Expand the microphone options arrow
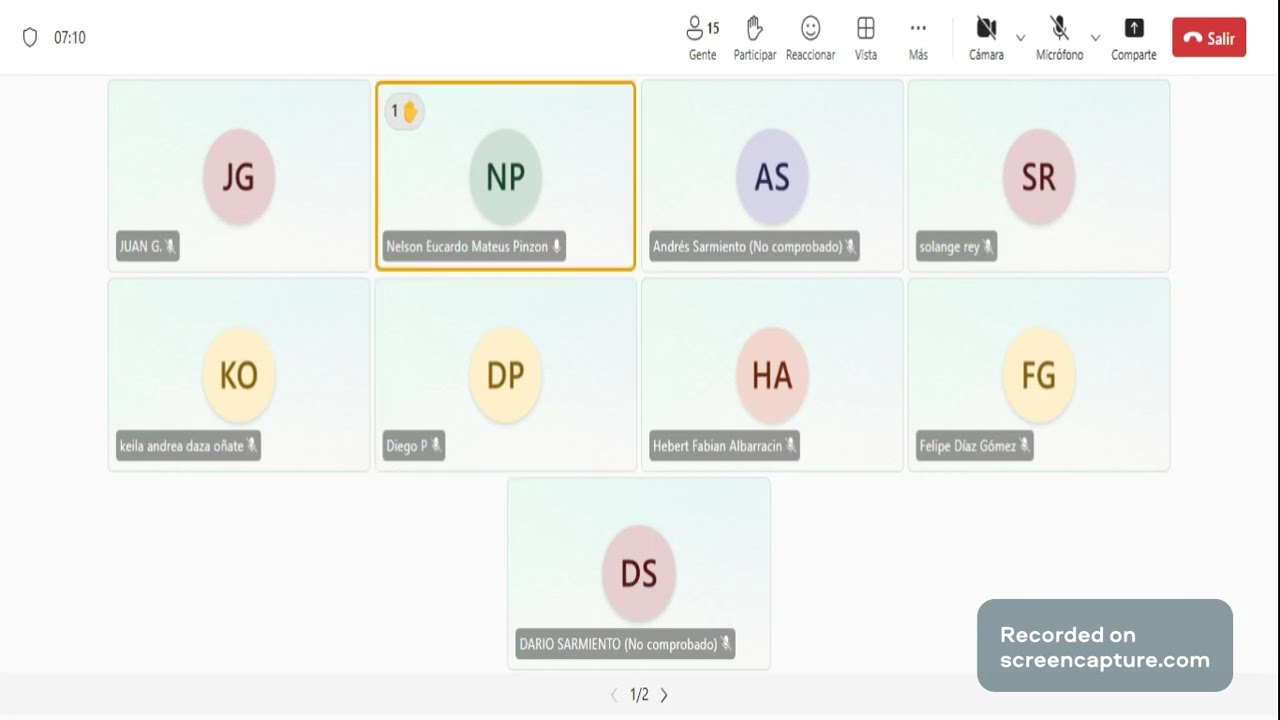This screenshot has width=1280, height=720. click(x=1095, y=38)
